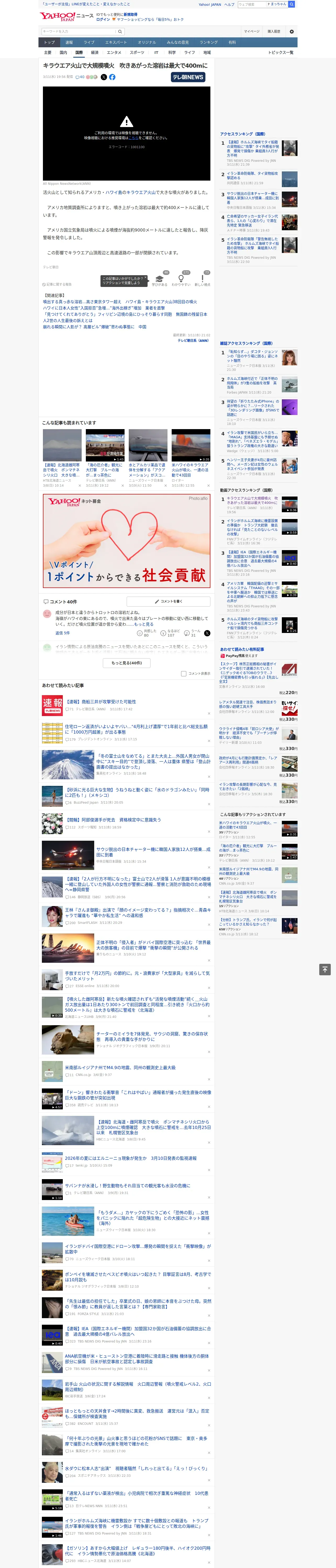Open article about 冬の富士山をなめてる

[x=153, y=762]
